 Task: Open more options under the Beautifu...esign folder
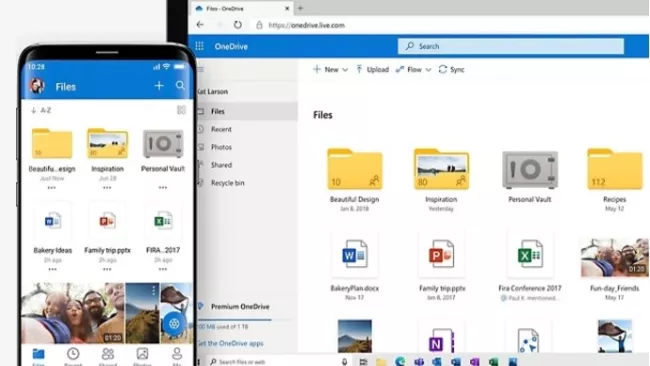click(52, 188)
